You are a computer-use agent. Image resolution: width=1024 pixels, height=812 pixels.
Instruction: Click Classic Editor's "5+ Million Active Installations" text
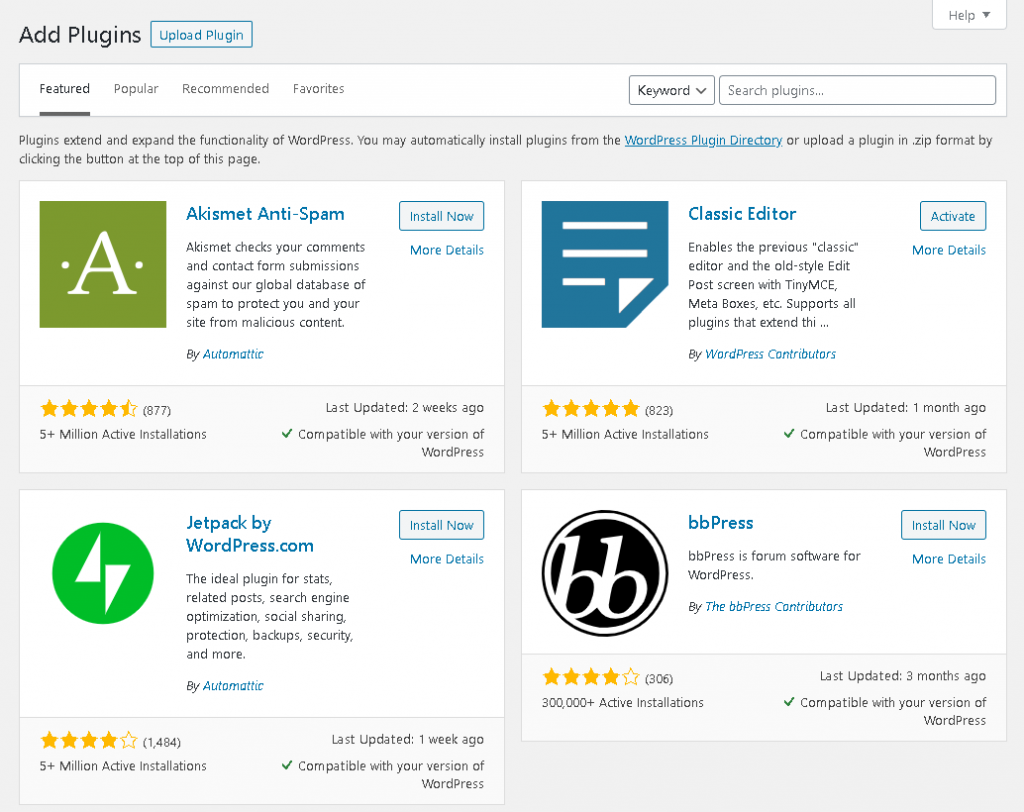[x=625, y=434]
